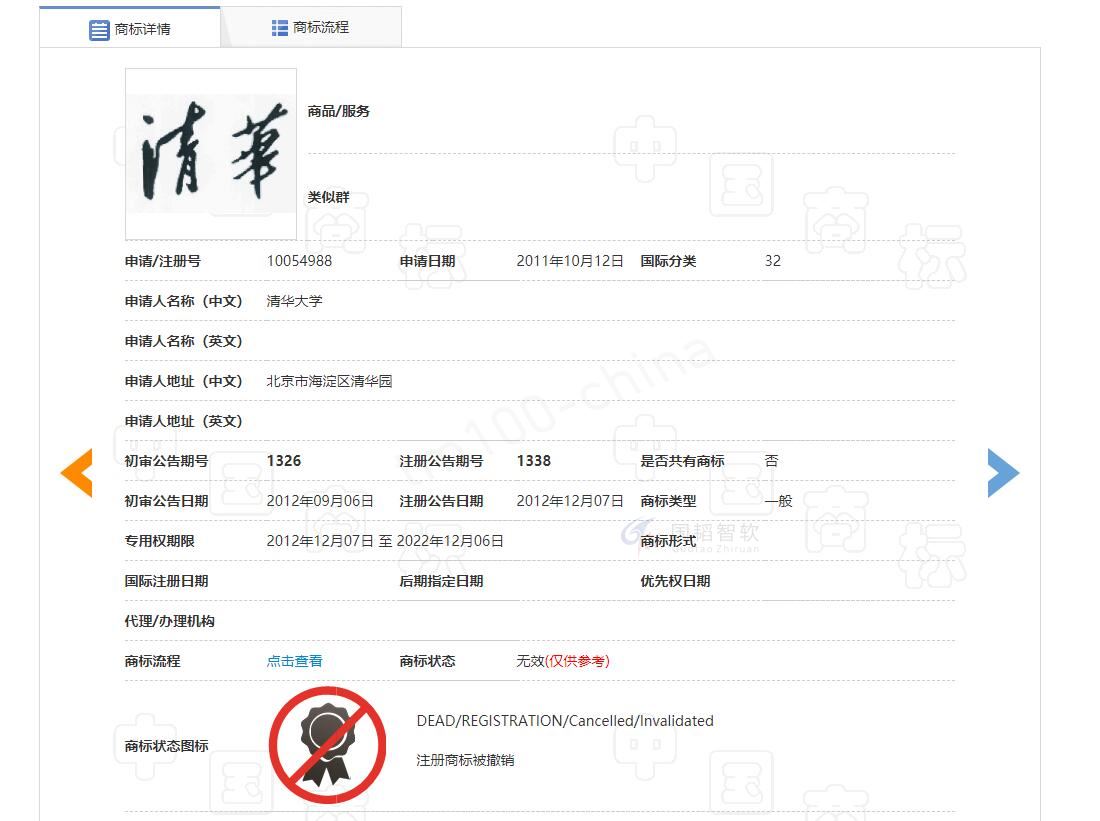Screen dimensions: 1100x821
Task: Click the 类似群 label
Action: click(328, 197)
